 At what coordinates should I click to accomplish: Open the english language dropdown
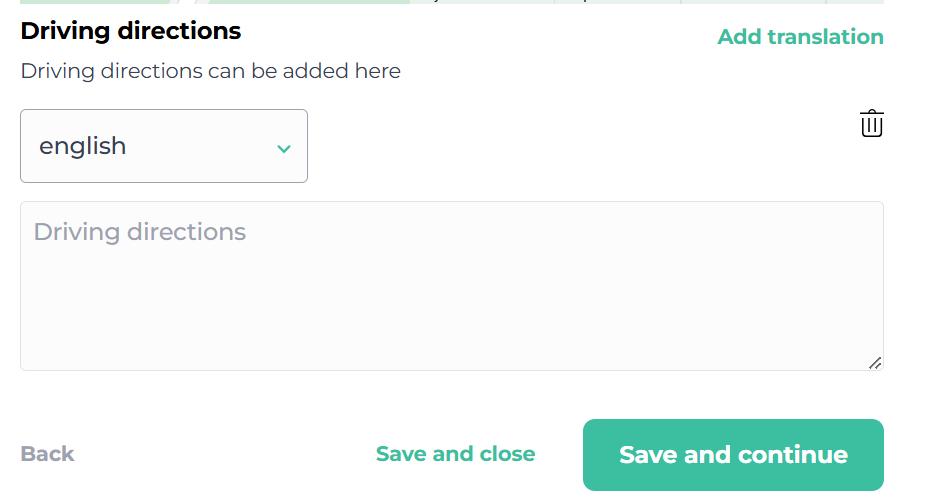click(164, 146)
